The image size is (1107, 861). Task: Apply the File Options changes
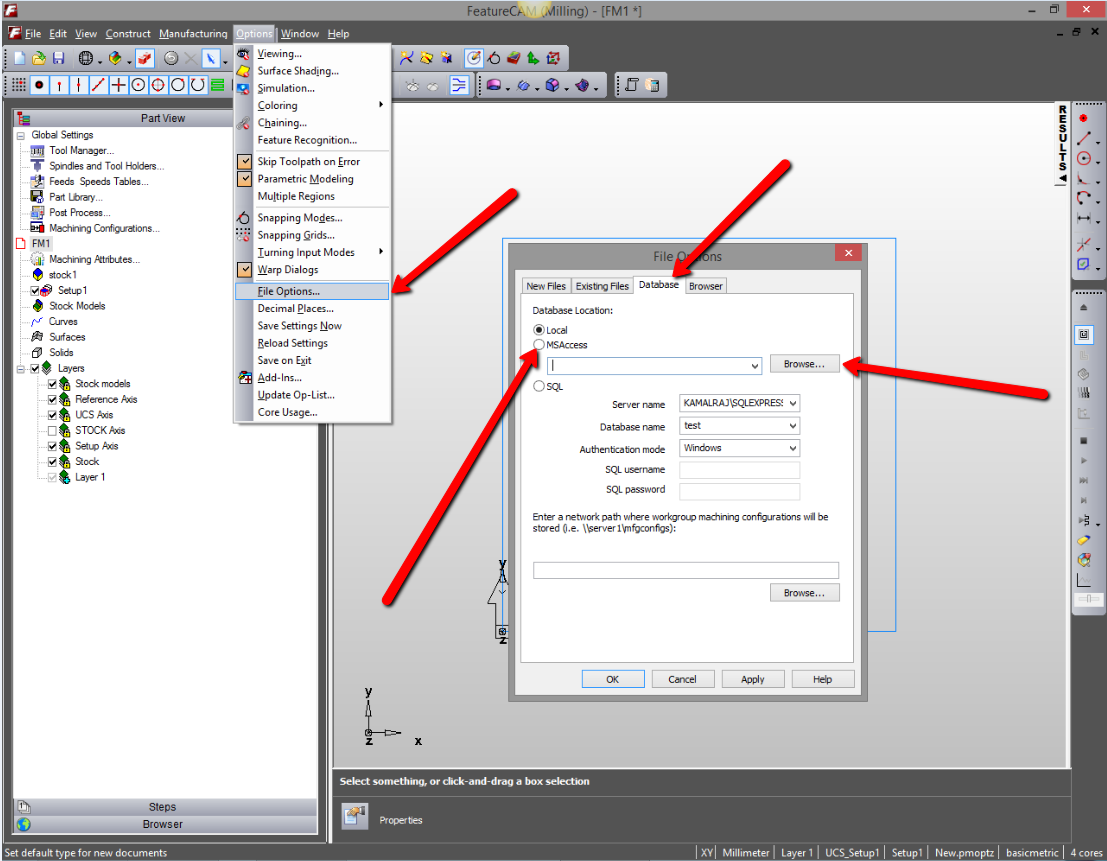752,678
